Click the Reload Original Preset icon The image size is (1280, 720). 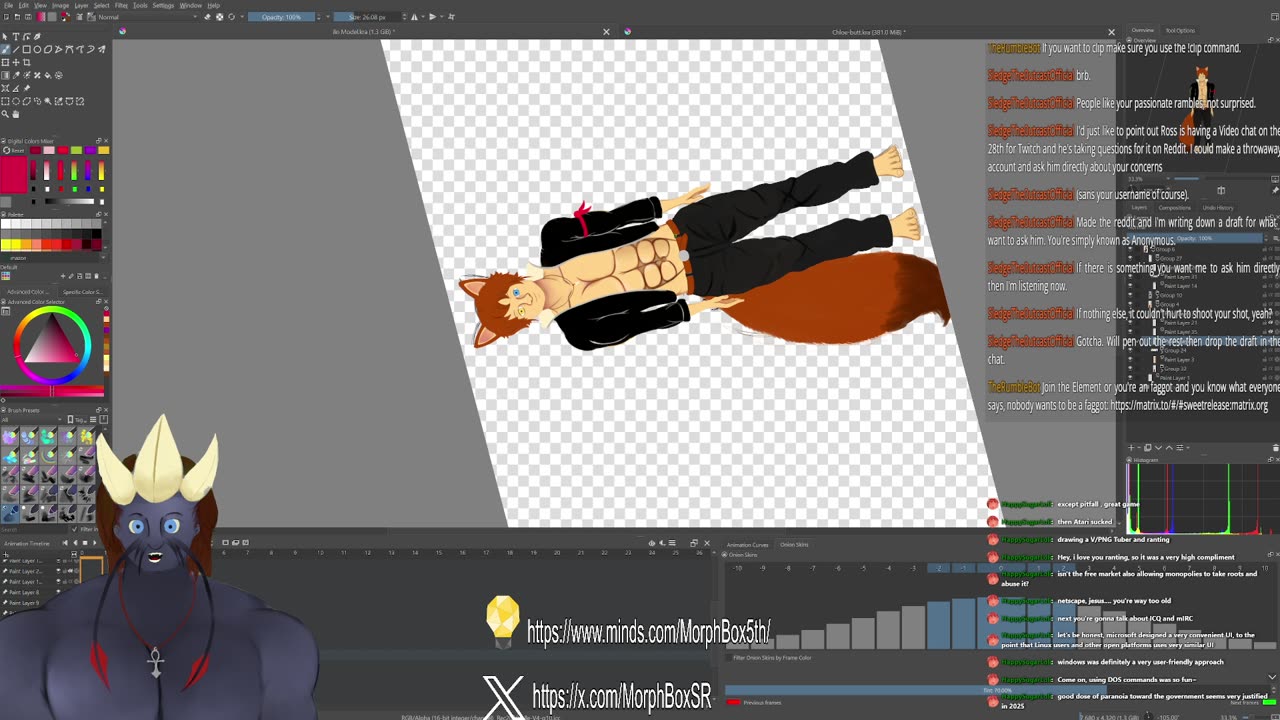(x=232, y=17)
